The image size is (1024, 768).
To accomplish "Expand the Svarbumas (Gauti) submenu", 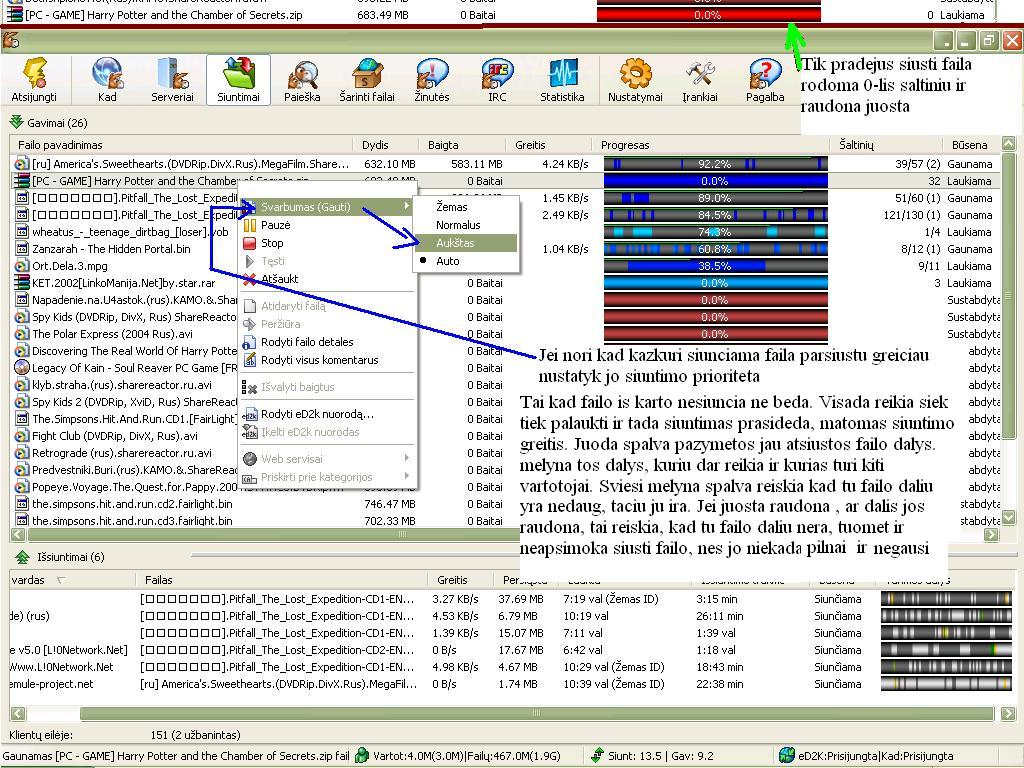I will (305, 207).
